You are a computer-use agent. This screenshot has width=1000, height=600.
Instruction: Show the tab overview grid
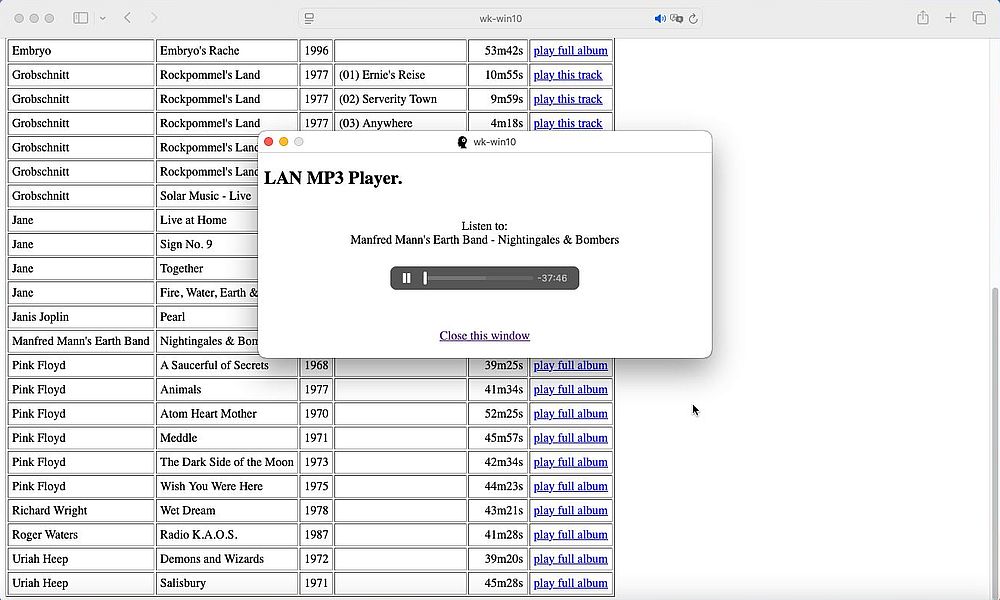point(979,17)
